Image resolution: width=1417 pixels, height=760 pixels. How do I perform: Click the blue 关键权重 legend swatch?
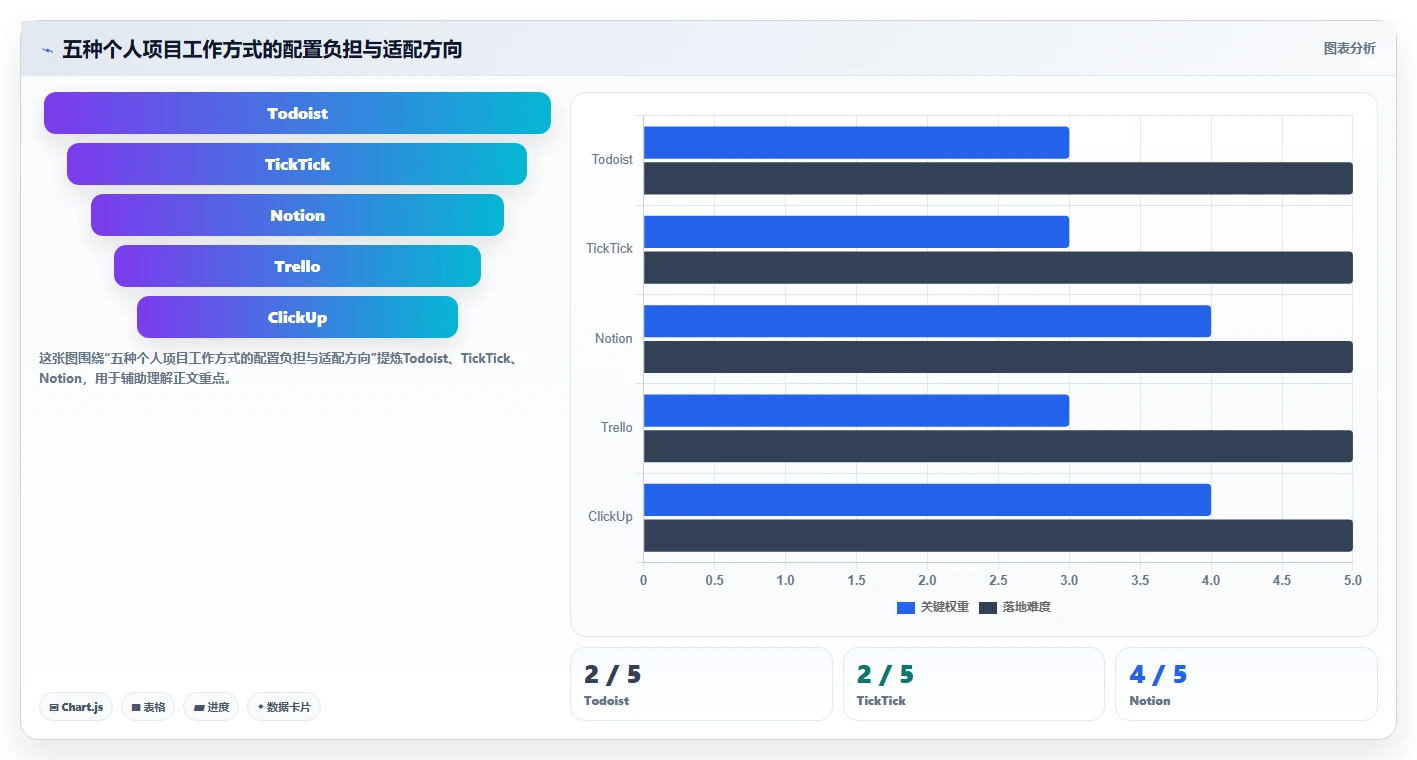point(906,608)
